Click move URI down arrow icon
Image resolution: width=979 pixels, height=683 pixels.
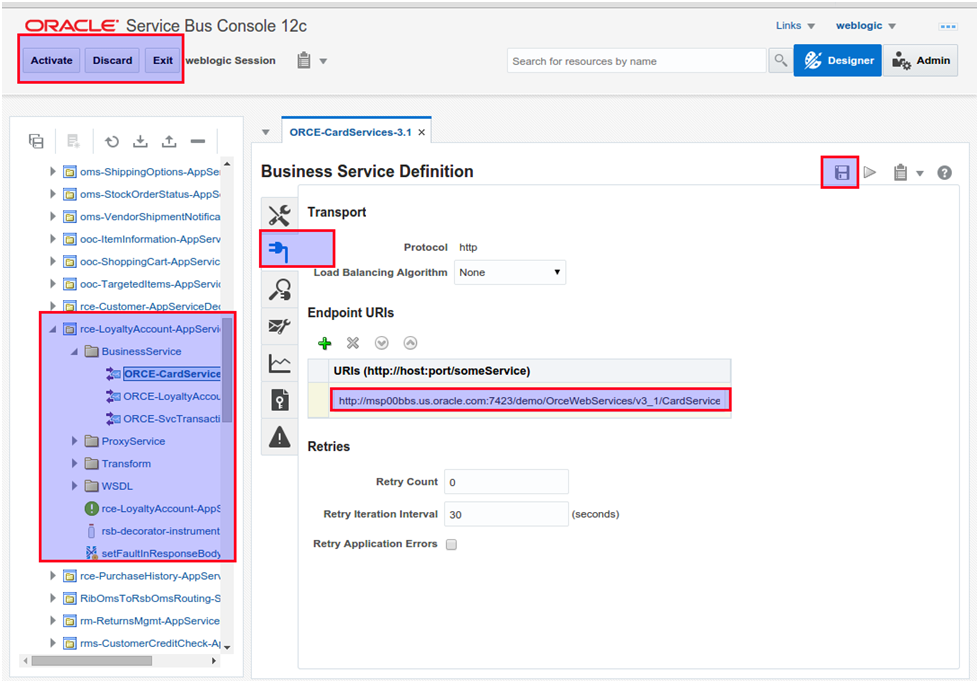tap(381, 343)
